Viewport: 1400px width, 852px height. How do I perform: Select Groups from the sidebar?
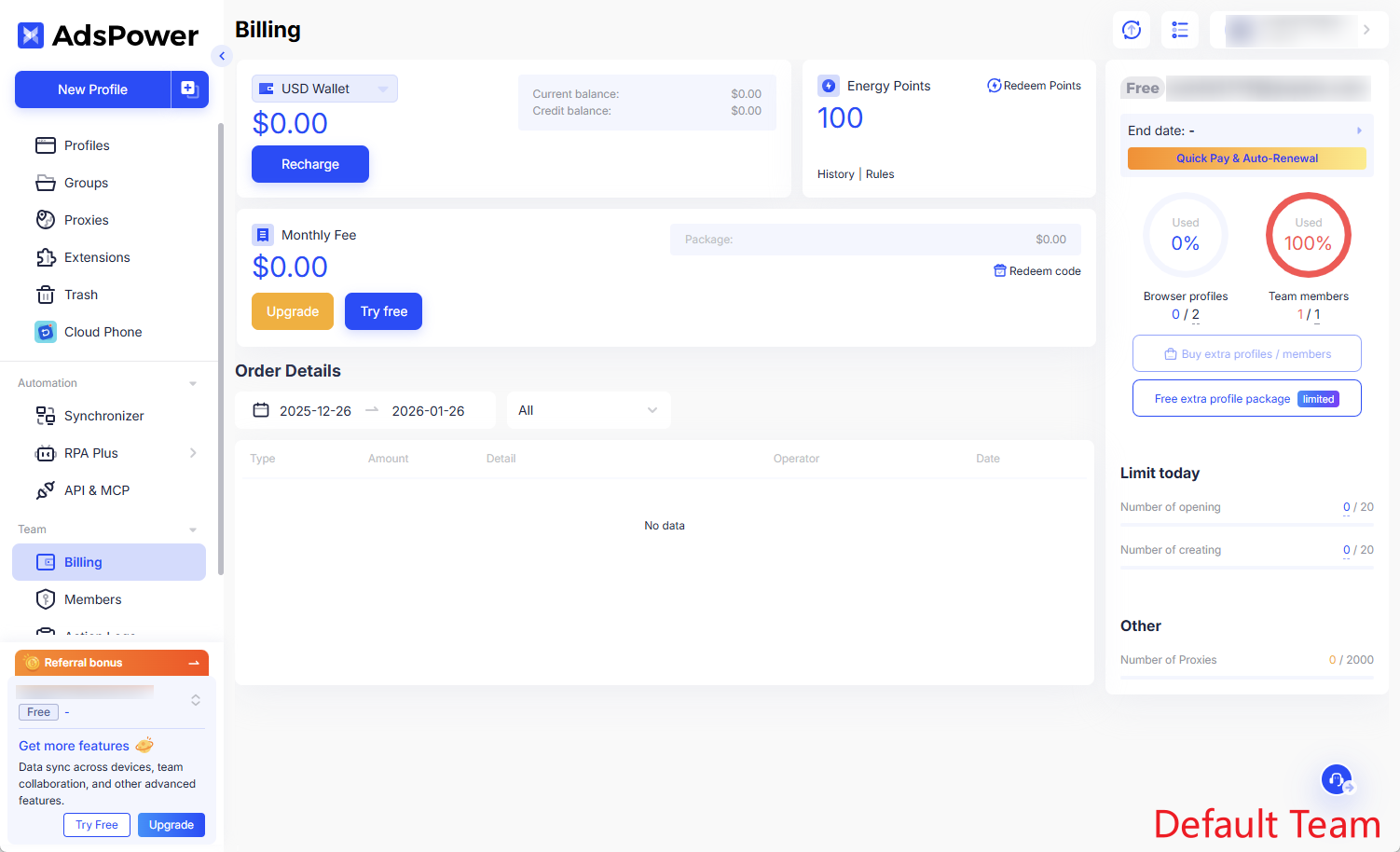coord(86,183)
